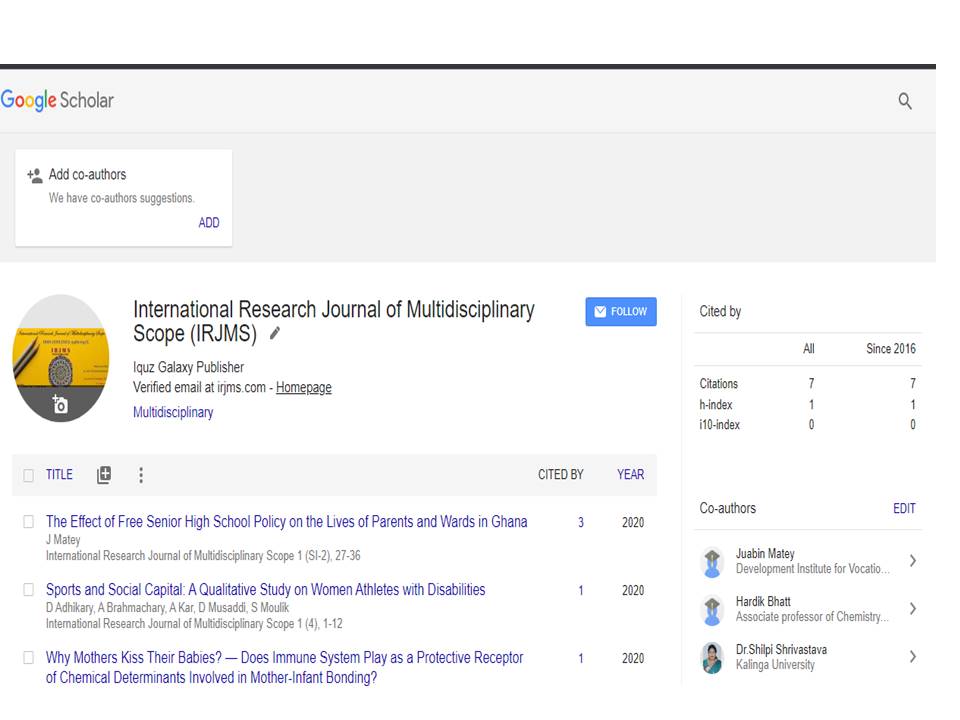The width and height of the screenshot is (960, 720).
Task: Click the blue FOLLOW button
Action: click(x=620, y=312)
